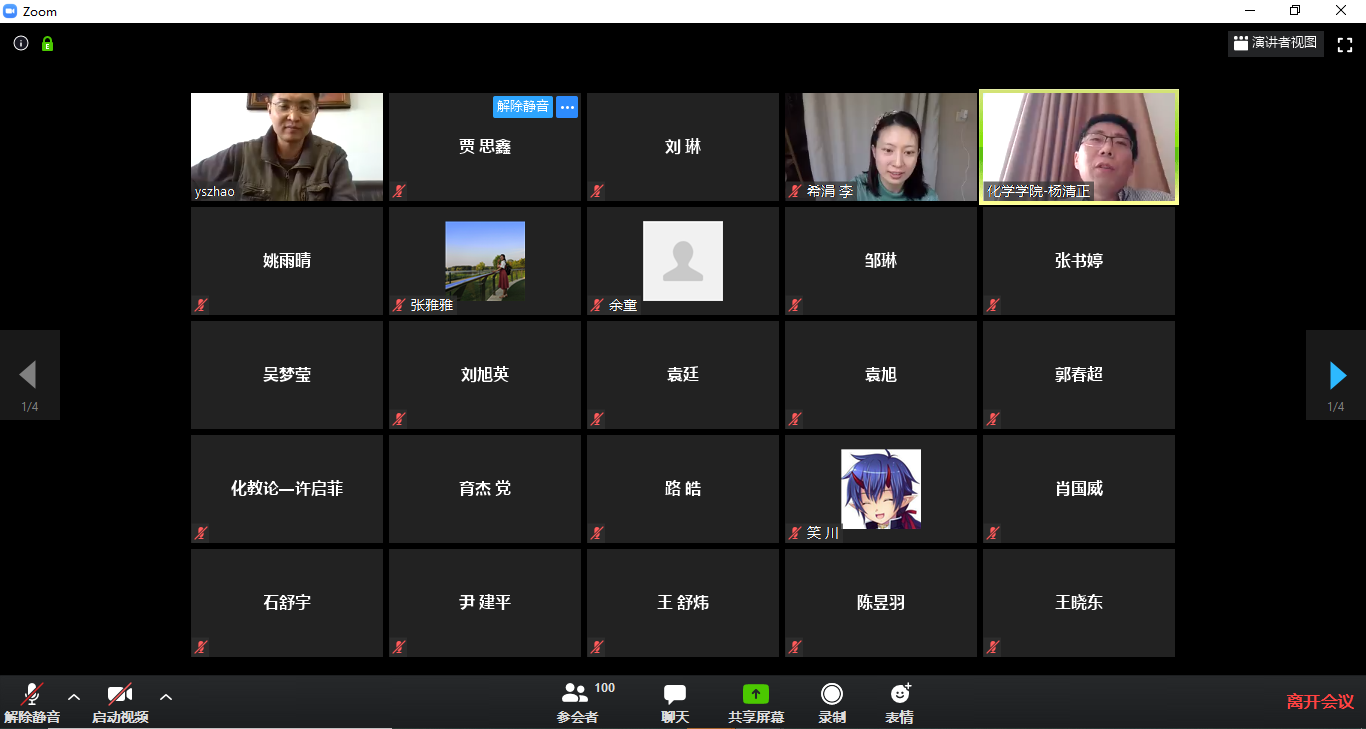1366x729 pixels.
Task: Click the green encryption lock icon
Action: tap(47, 44)
